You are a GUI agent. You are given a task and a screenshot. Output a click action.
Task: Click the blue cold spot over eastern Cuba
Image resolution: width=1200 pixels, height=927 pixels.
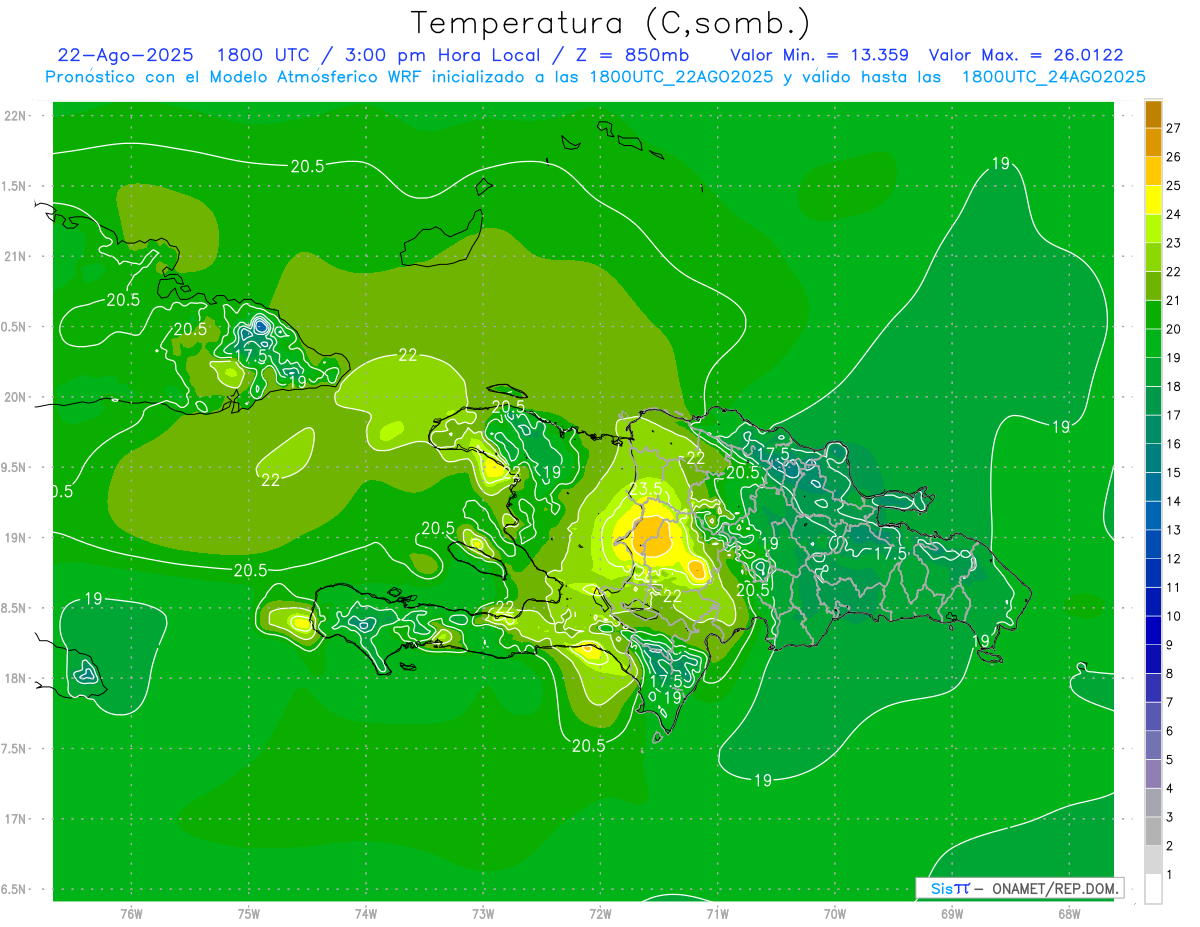(260, 324)
